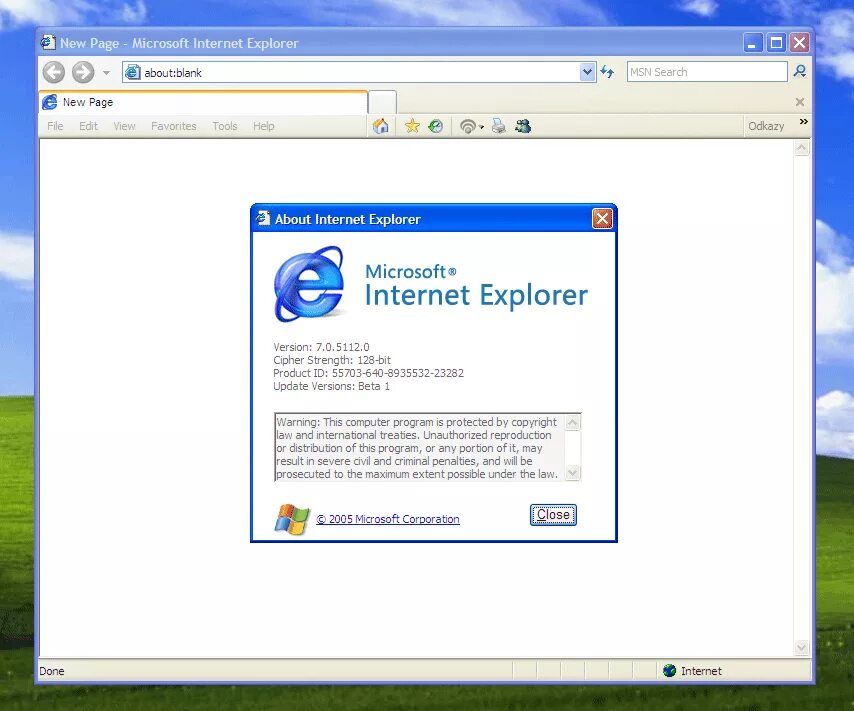Click the search magnifier icon
Screen dimensions: 854x711
pos(800,71)
